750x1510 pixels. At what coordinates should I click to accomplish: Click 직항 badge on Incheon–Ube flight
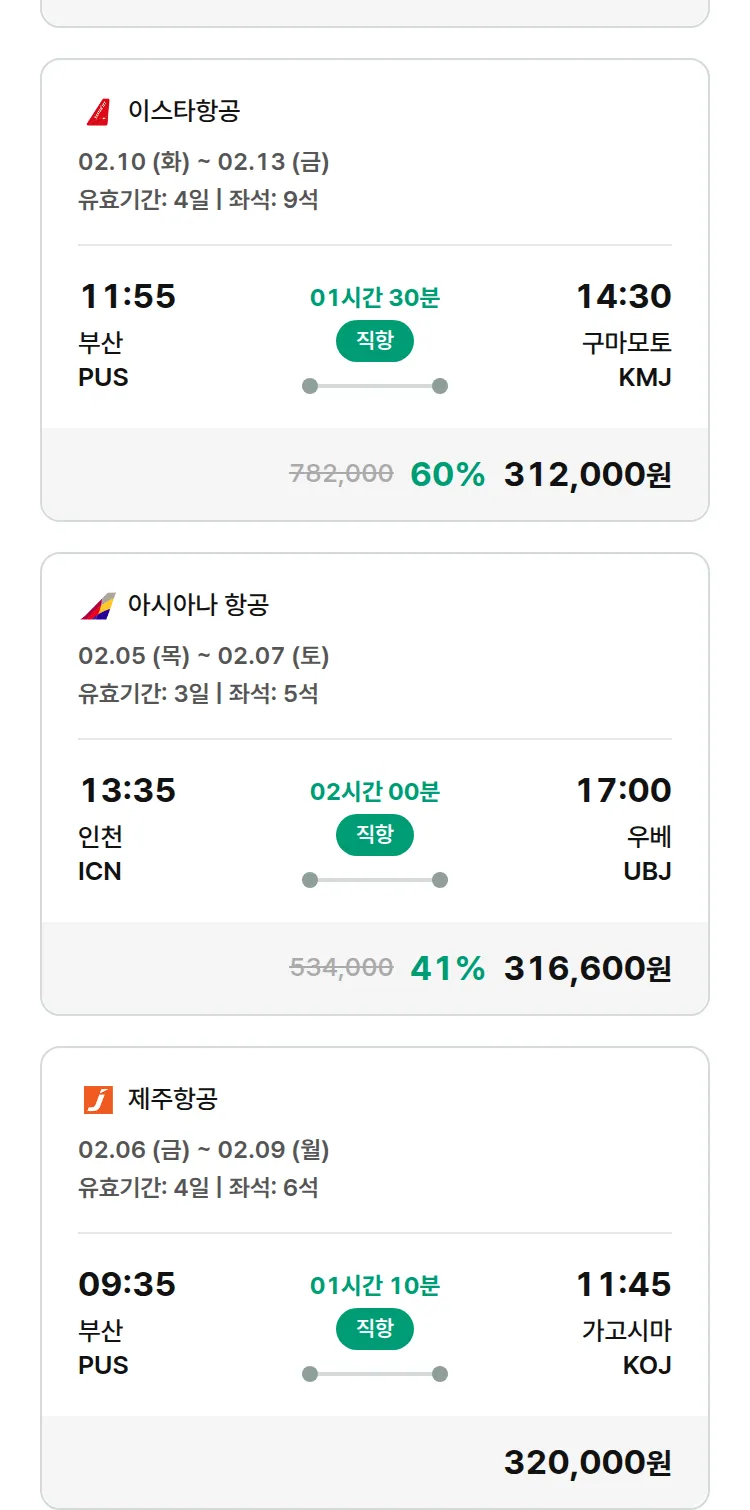[x=374, y=835]
